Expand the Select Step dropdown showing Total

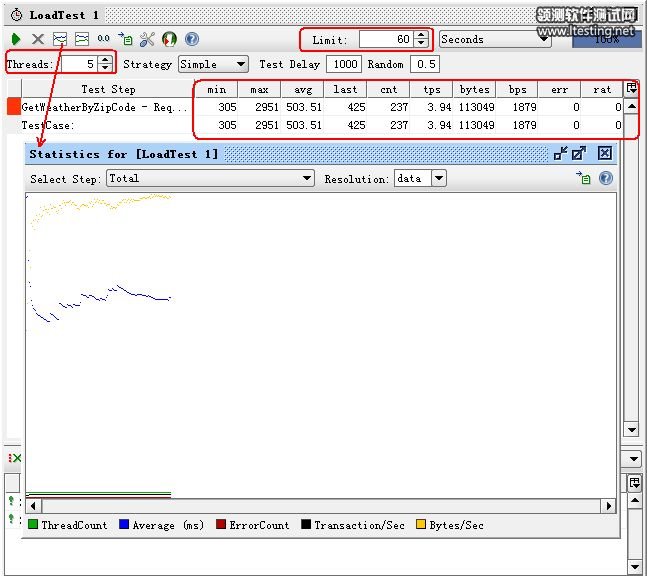[211, 178]
